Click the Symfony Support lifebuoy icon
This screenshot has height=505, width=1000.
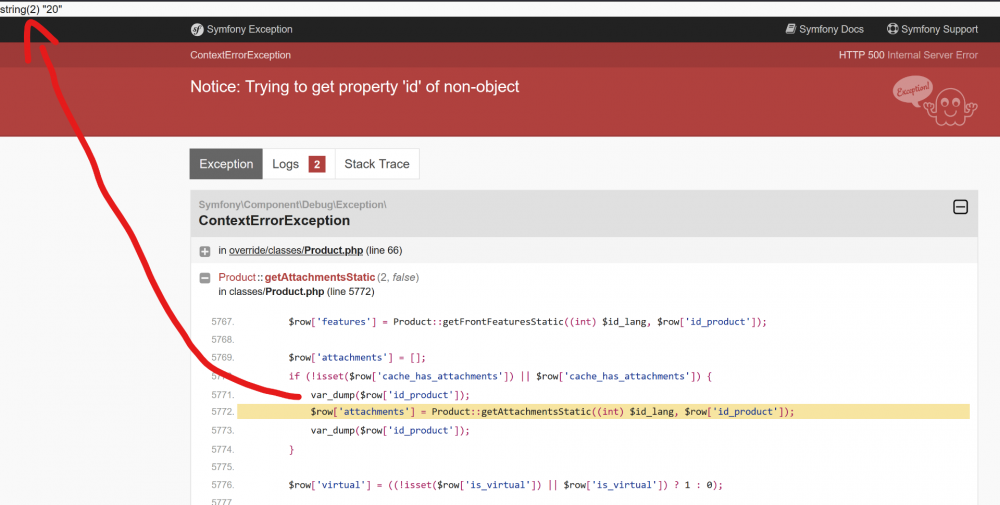click(893, 29)
